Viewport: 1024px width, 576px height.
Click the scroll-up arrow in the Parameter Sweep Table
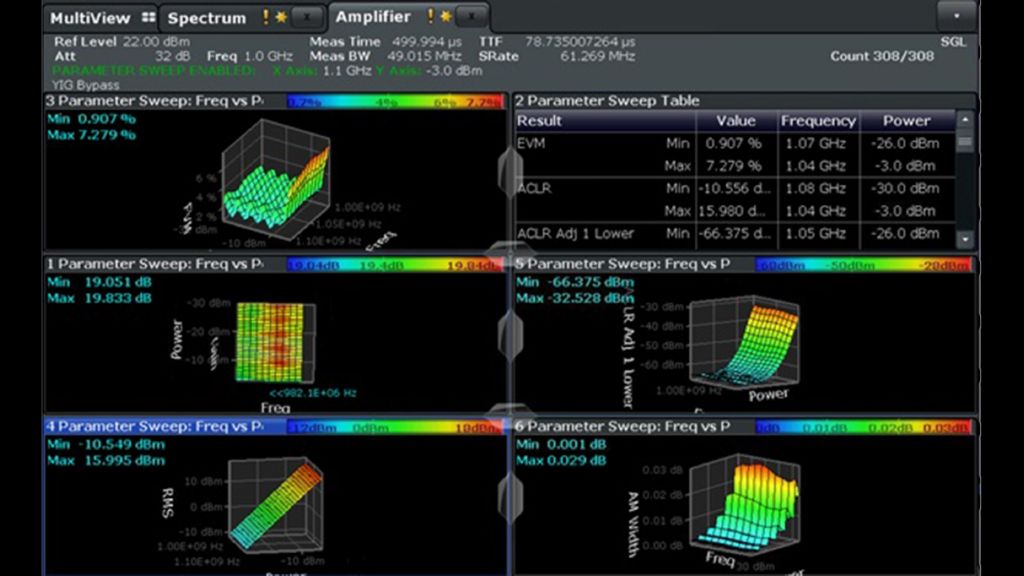963,120
